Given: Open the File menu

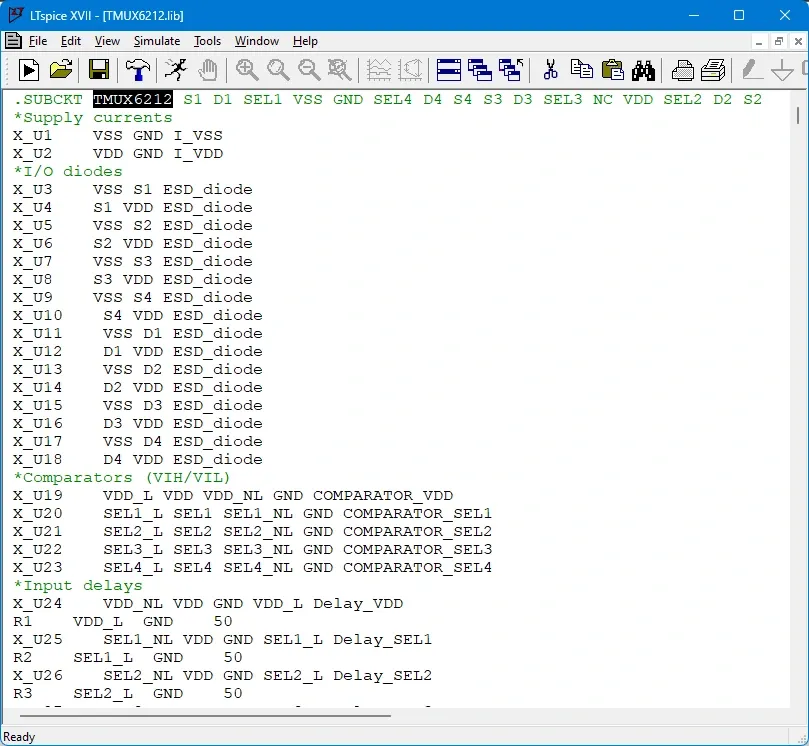Looking at the screenshot, I should click(x=38, y=41).
